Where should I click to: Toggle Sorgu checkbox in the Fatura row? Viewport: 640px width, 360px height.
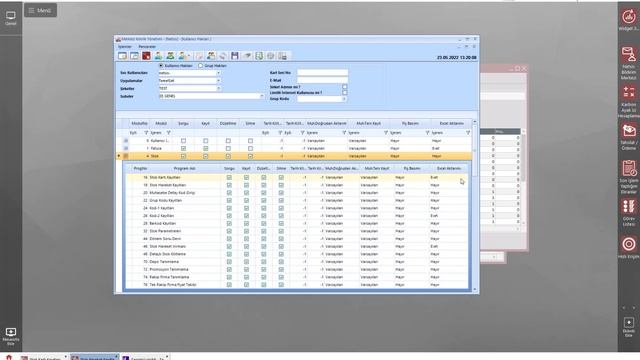click(x=183, y=149)
